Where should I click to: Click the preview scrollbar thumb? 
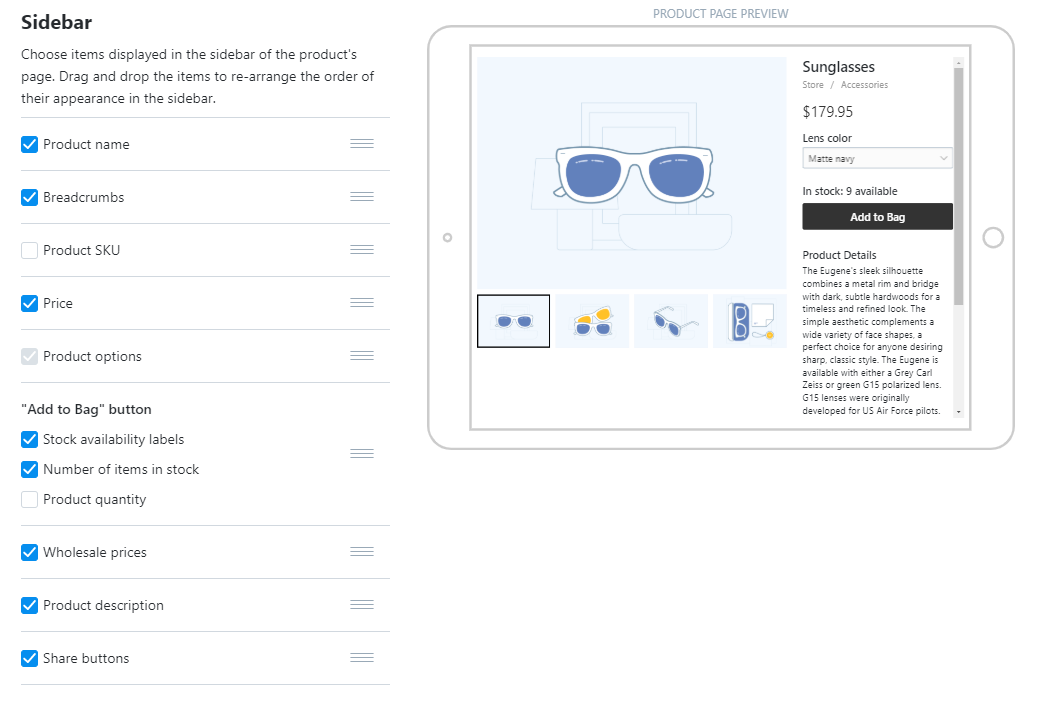click(959, 186)
